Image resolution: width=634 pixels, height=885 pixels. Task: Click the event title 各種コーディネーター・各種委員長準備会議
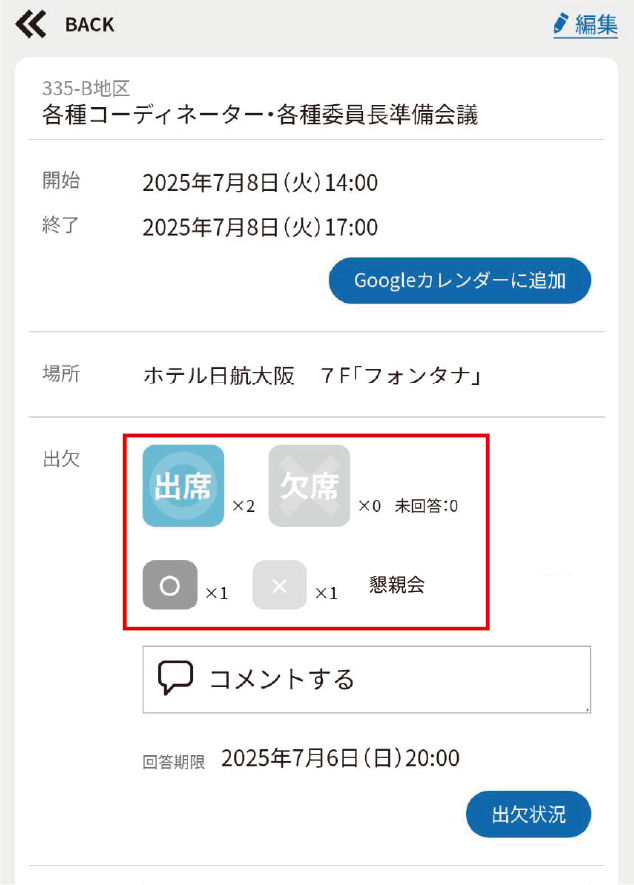pos(260,115)
